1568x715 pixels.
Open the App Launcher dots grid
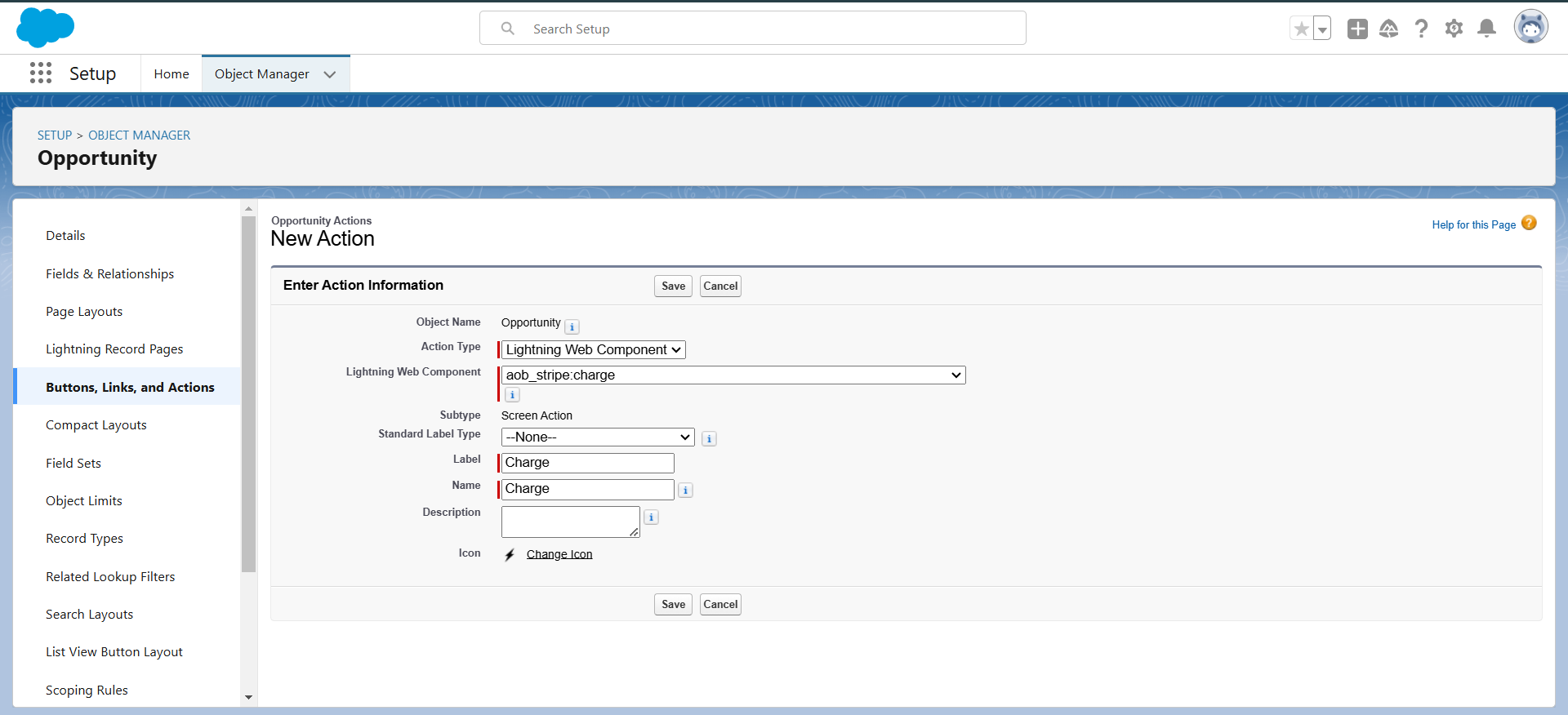(41, 73)
